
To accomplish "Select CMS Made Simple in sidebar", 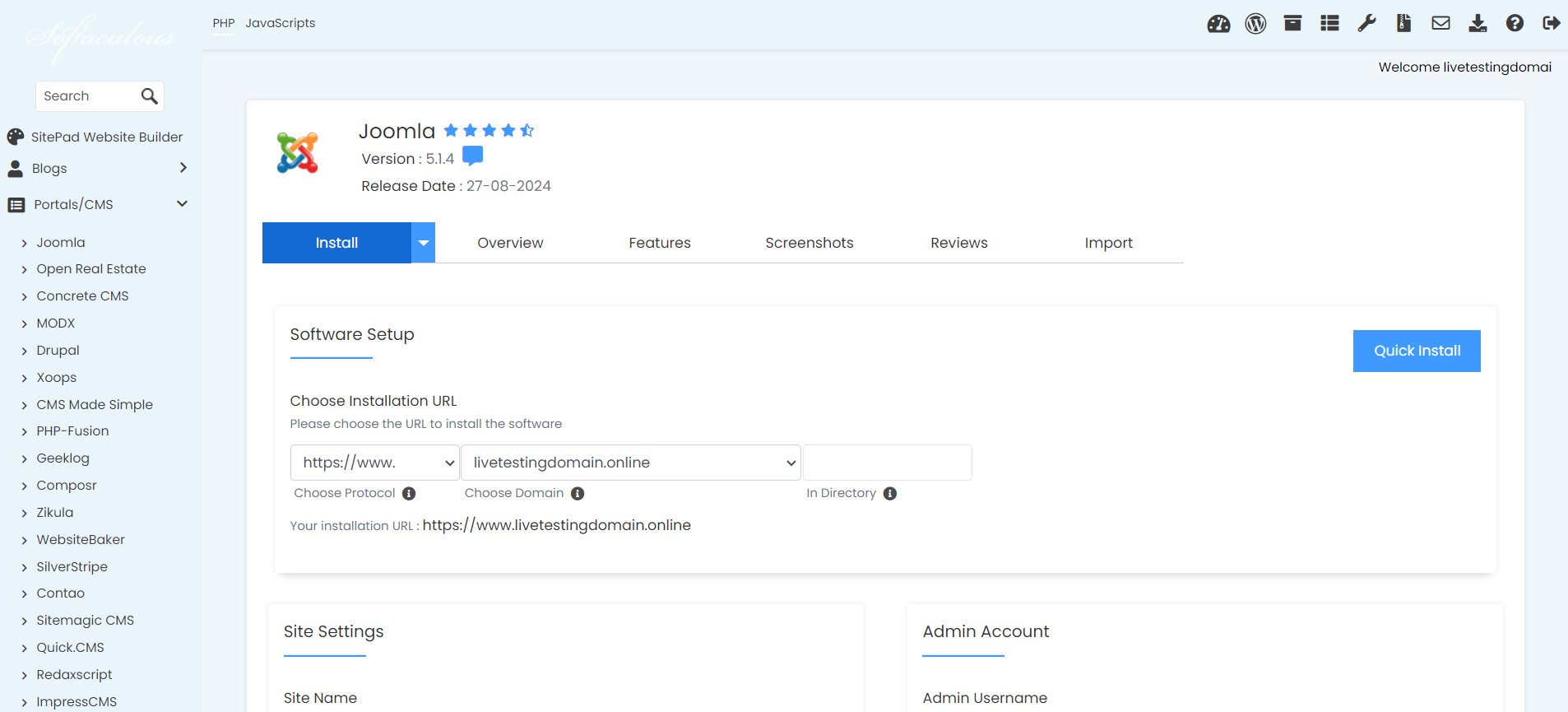I will (x=95, y=404).
